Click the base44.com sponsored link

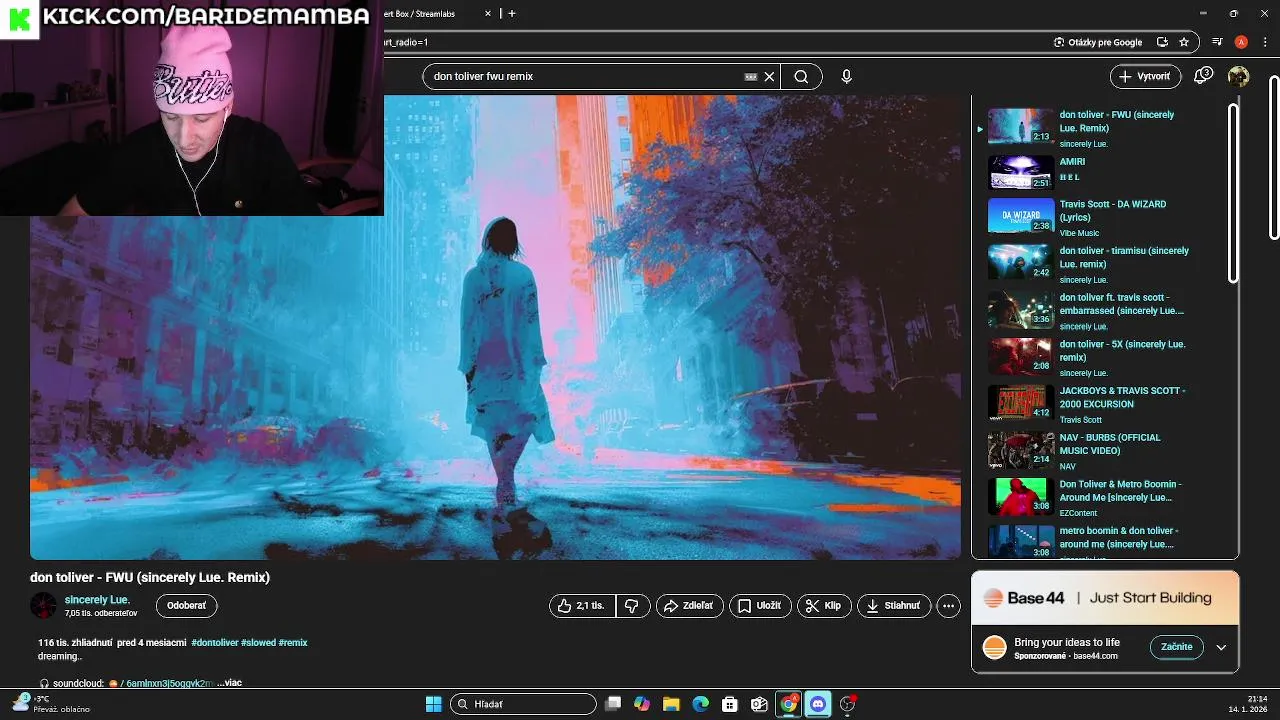pos(1095,656)
